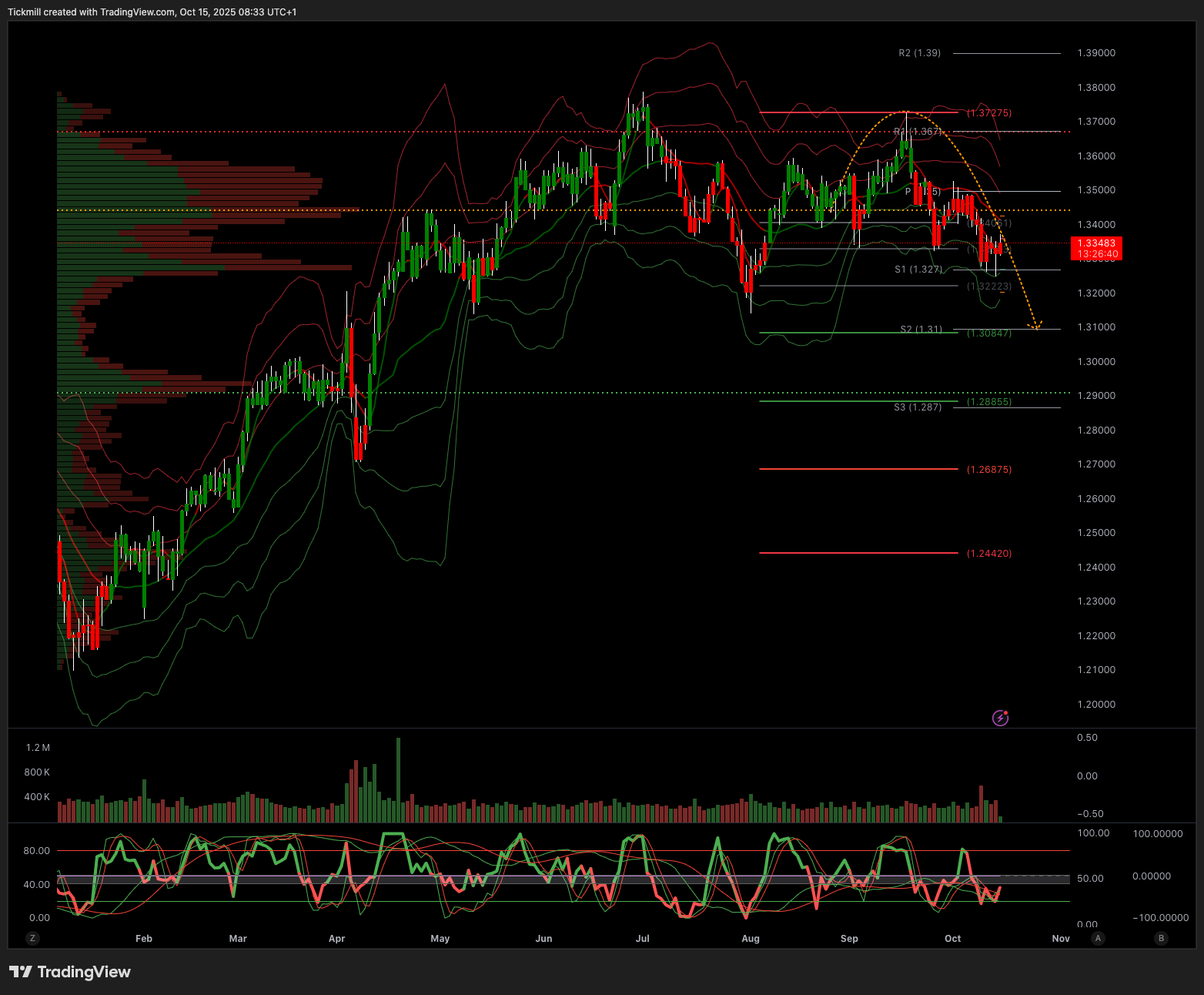The width and height of the screenshot is (1204, 995).
Task: Select the S1 (1.327) pivot label
Action: click(x=918, y=270)
